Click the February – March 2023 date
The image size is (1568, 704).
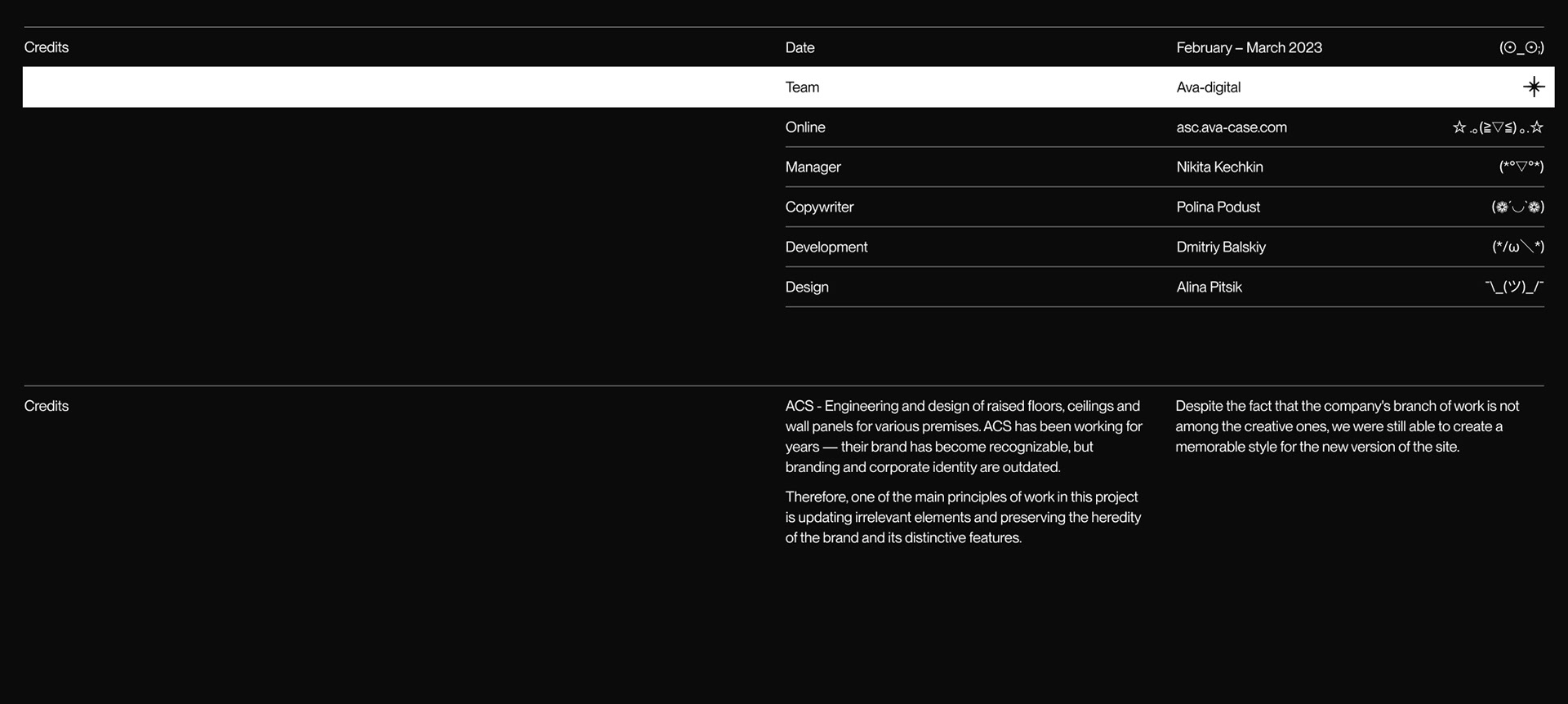tap(1249, 47)
